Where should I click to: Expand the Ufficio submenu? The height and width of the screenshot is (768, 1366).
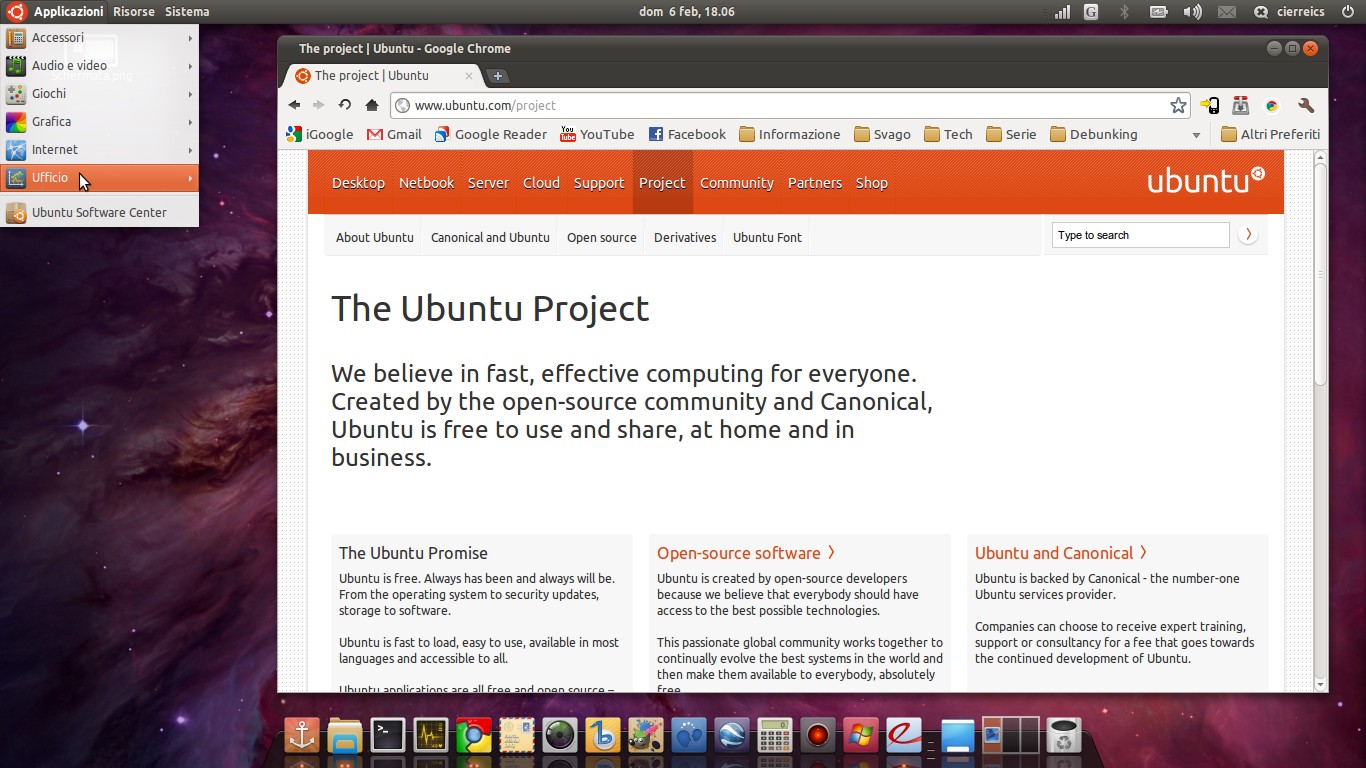(x=100, y=178)
